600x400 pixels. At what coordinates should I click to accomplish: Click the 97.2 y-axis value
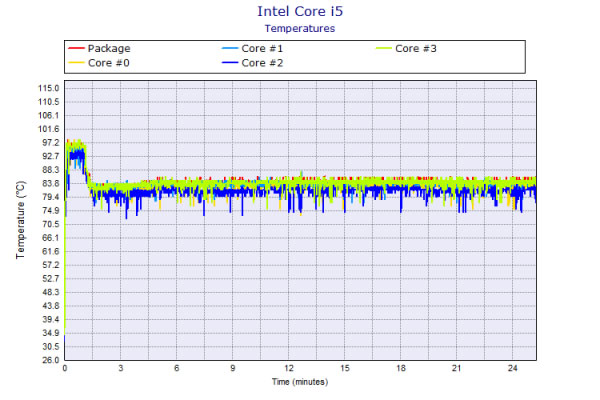pyautogui.click(x=51, y=143)
